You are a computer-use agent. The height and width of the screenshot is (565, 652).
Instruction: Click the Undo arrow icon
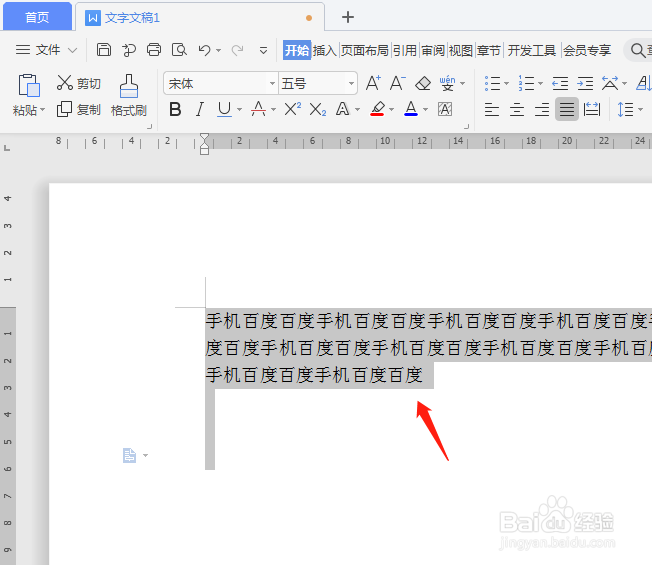coord(204,50)
